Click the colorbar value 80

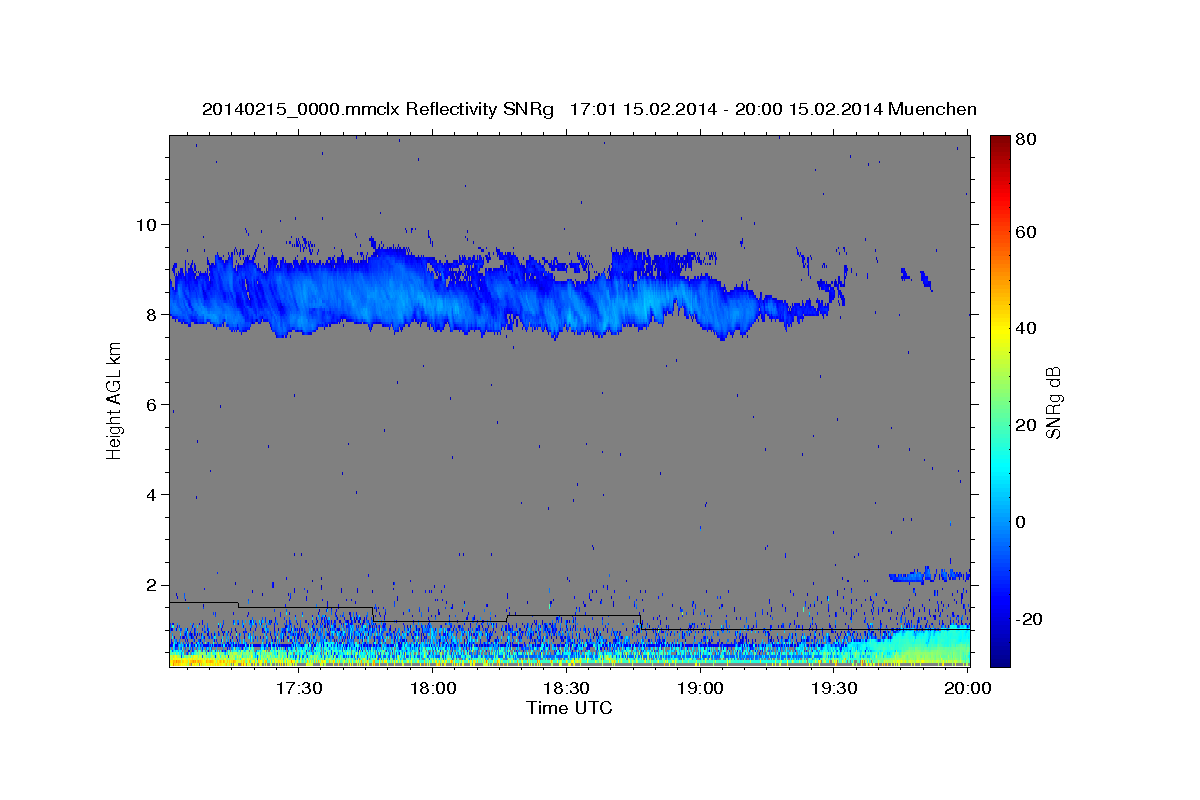[x=1025, y=140]
